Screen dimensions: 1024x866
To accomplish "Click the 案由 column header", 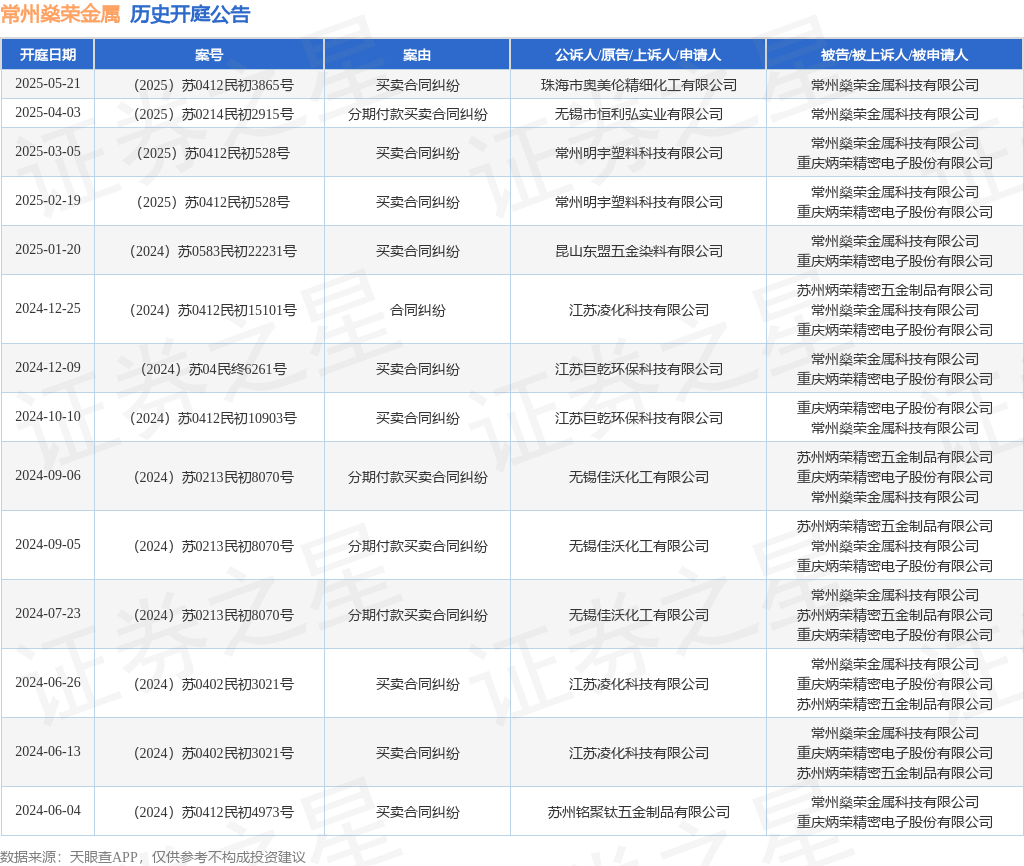I will pyautogui.click(x=417, y=55).
